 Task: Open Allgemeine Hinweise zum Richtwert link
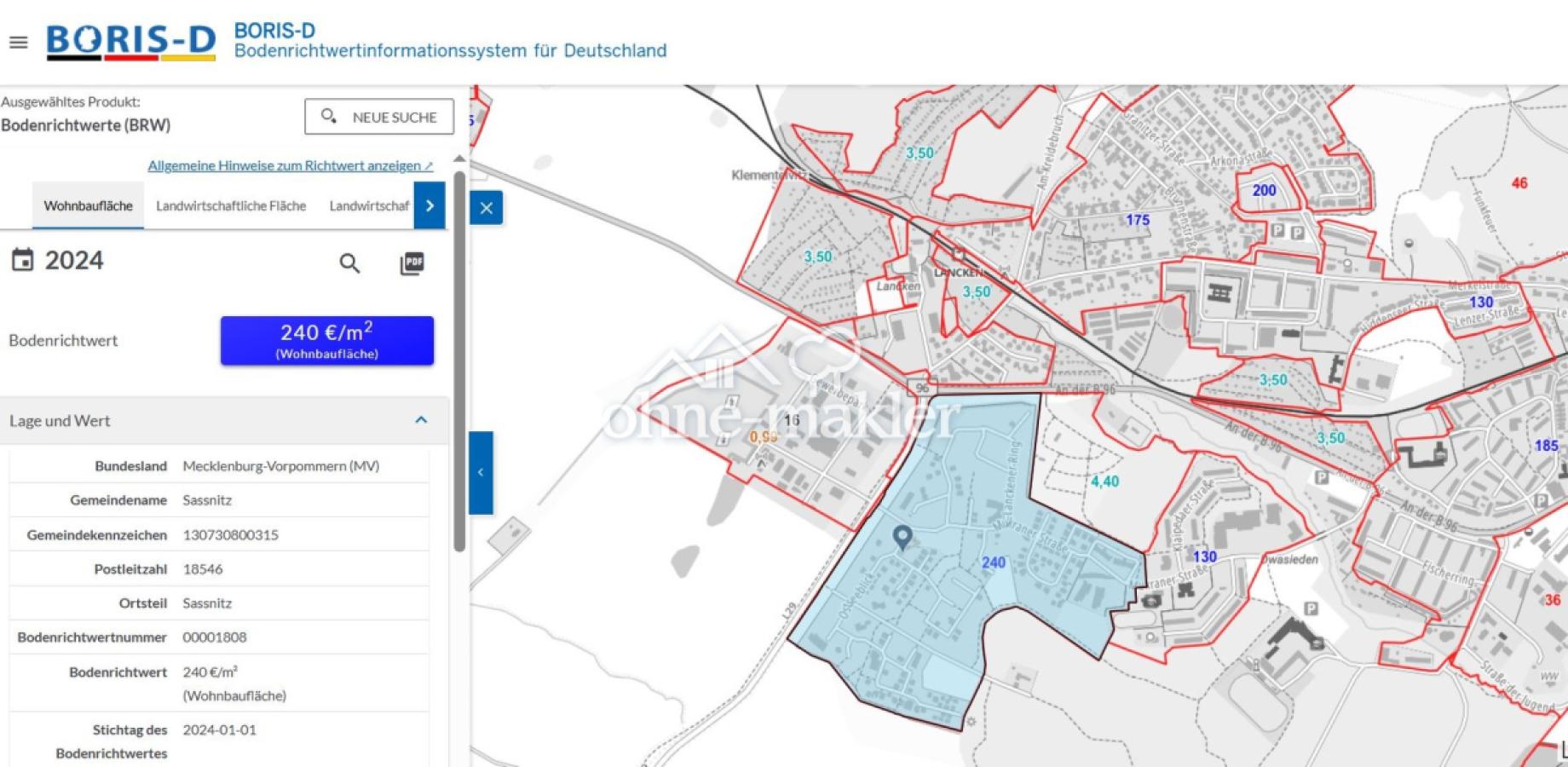pyautogui.click(x=291, y=165)
